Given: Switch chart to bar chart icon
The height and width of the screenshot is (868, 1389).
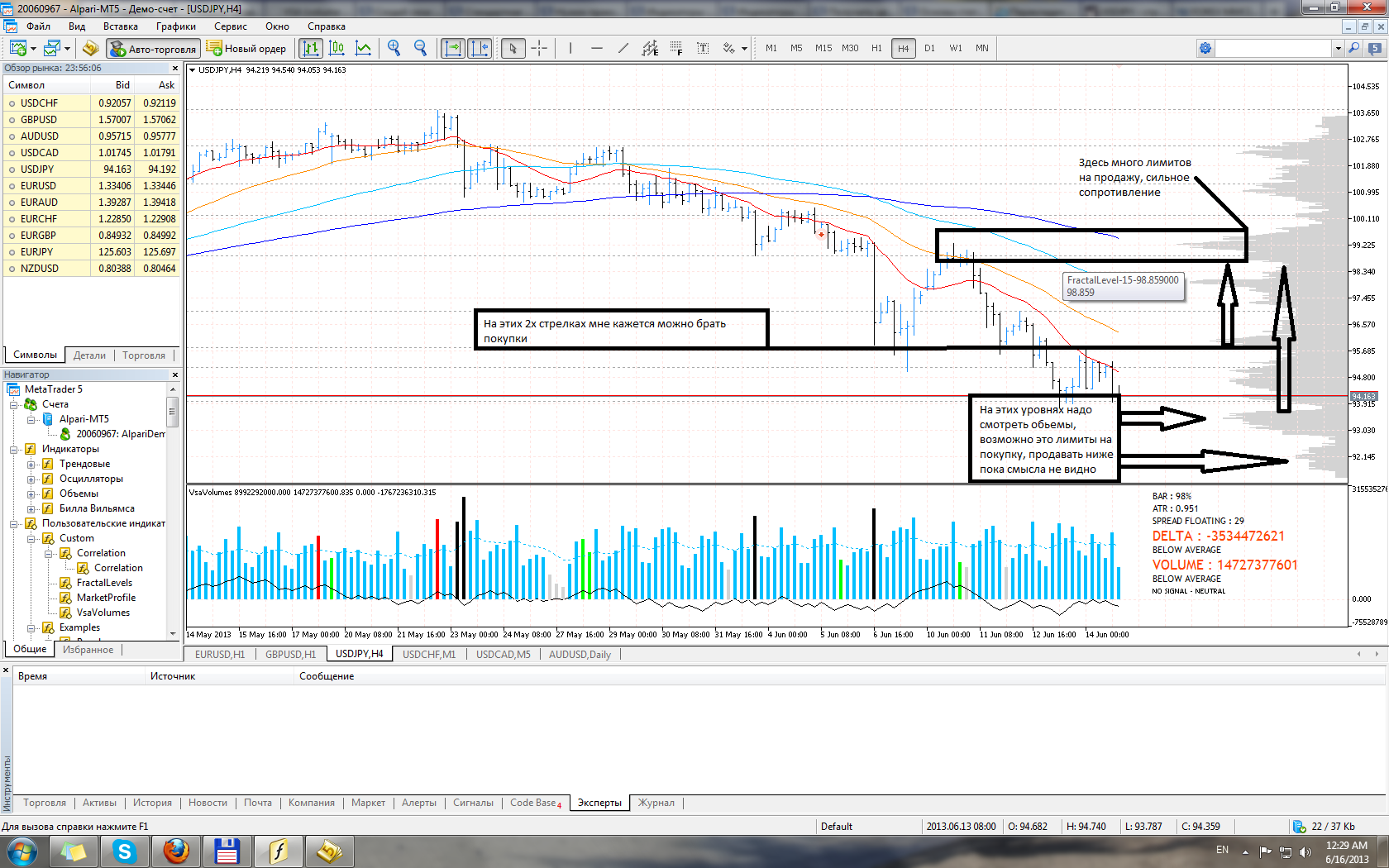Looking at the screenshot, I should [311, 48].
